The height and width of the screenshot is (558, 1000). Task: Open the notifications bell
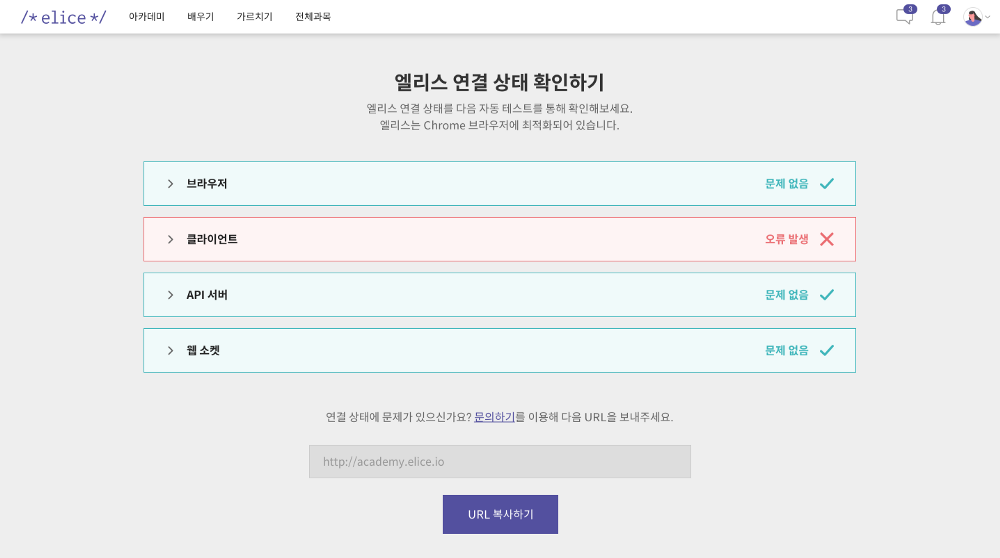click(937, 17)
